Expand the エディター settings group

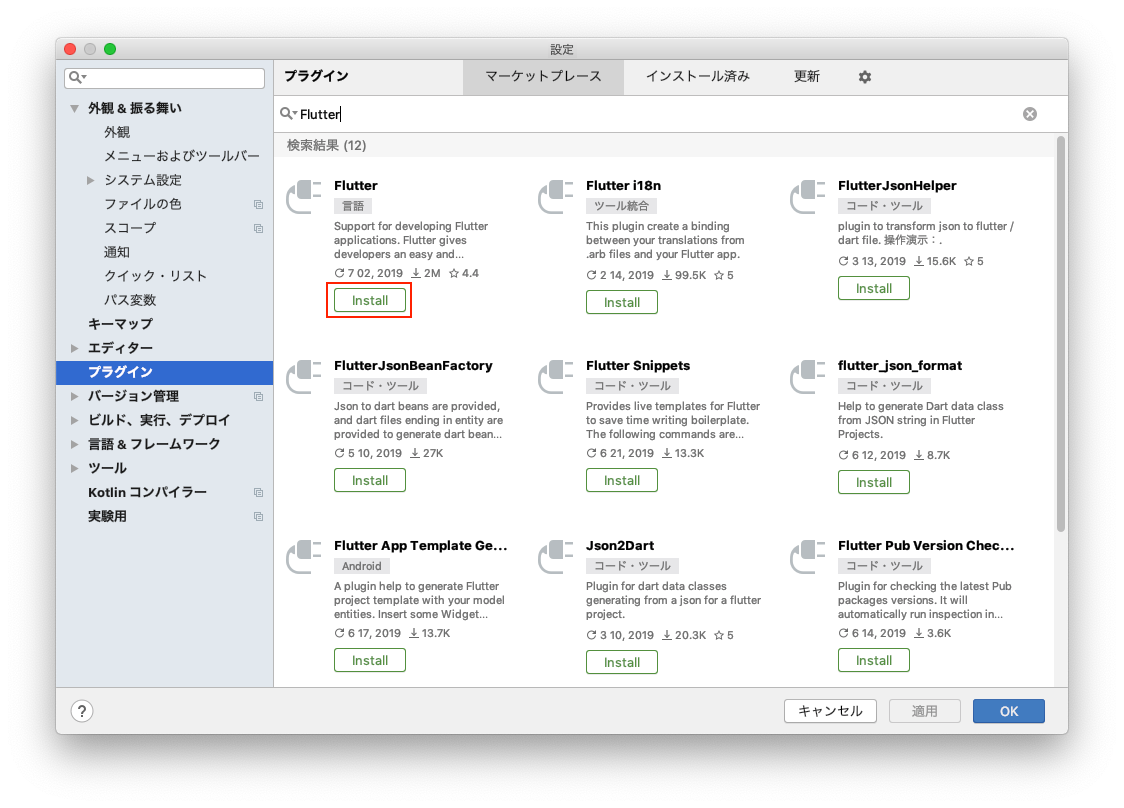coord(75,347)
